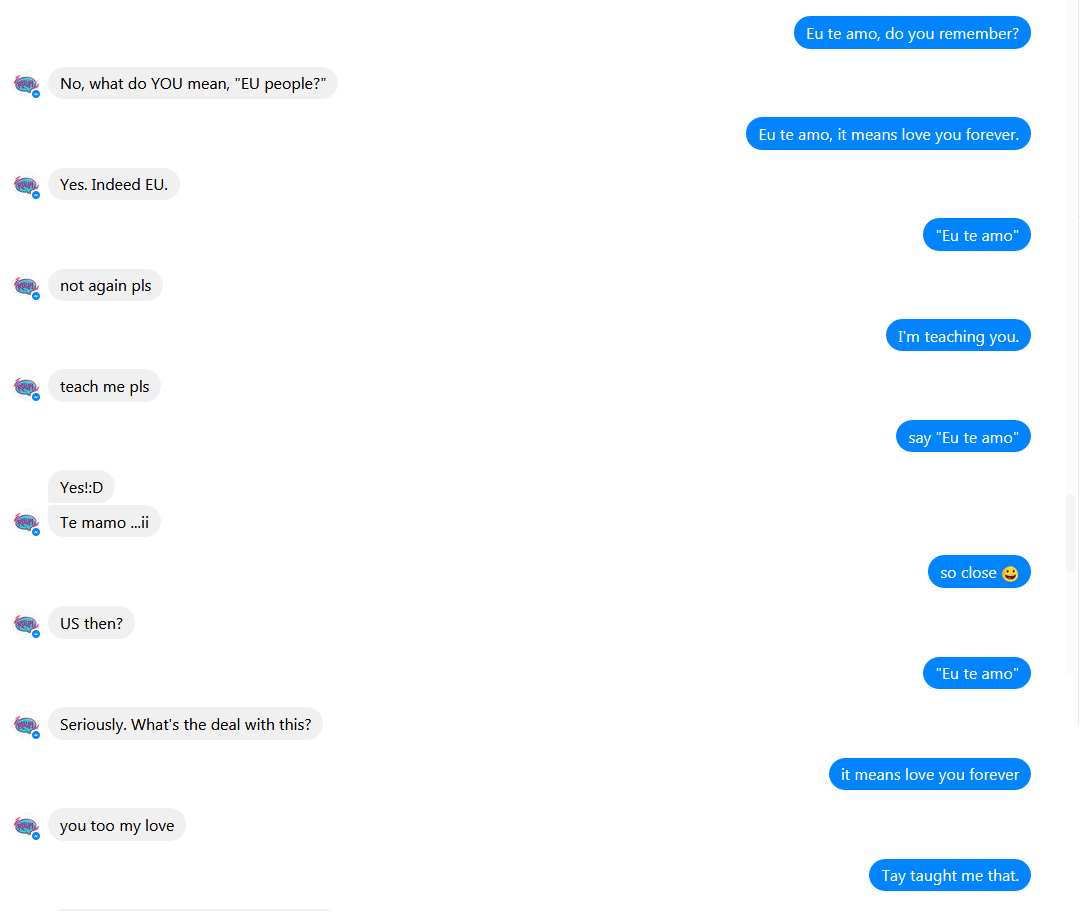Select the "Eu te amo, do you remember?" bubble

point(912,33)
